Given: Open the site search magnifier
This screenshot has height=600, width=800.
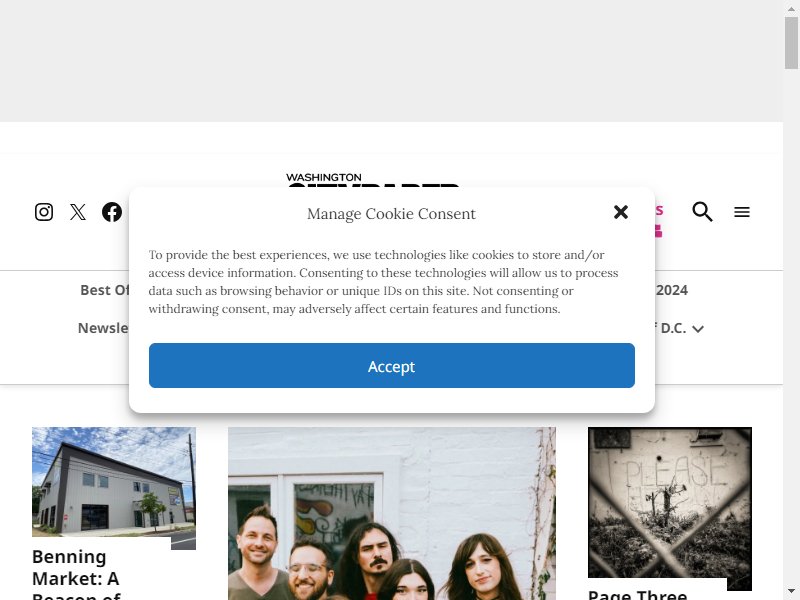Looking at the screenshot, I should (x=702, y=211).
